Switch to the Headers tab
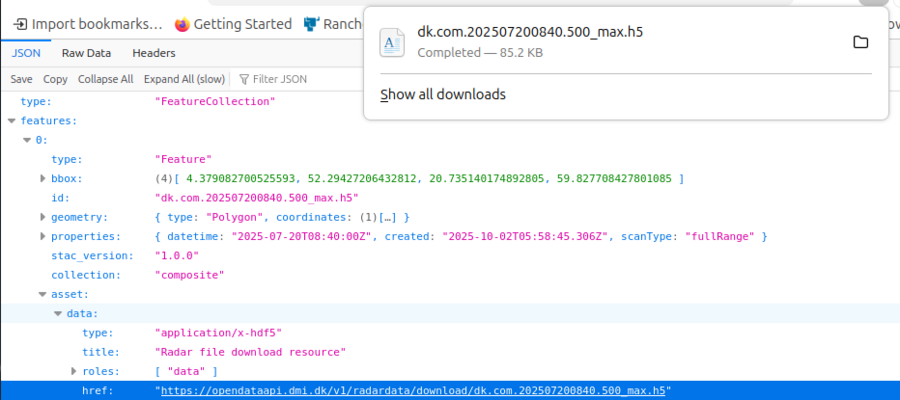900x400 pixels. 153,53
